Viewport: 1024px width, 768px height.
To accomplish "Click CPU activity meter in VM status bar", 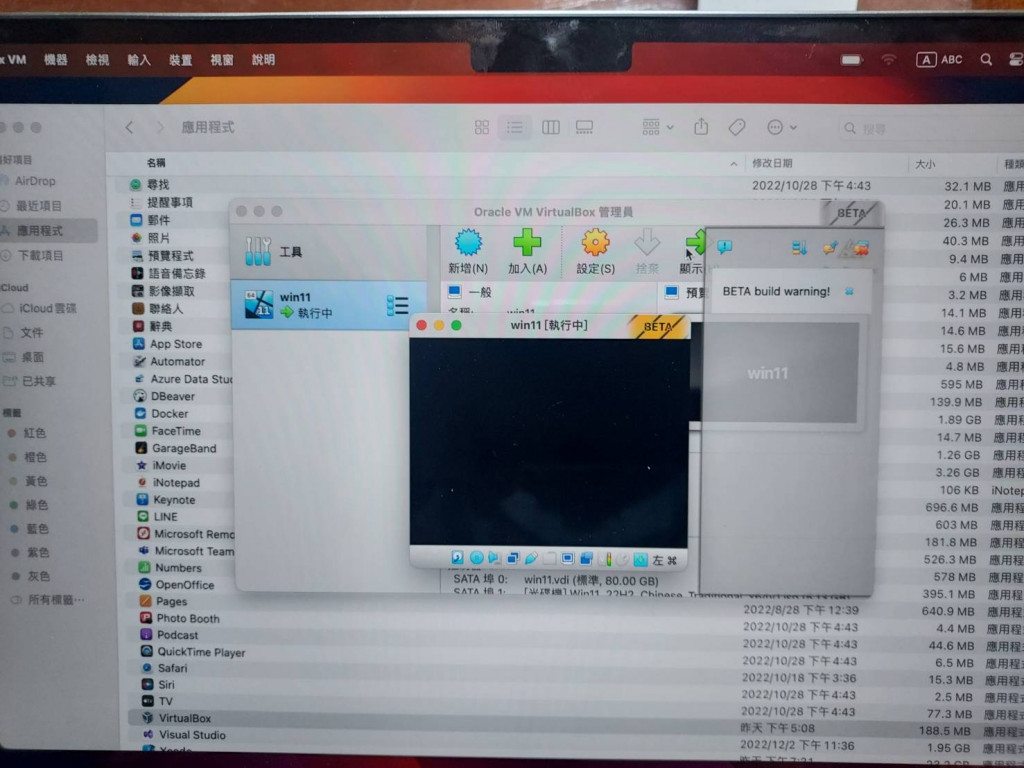I will click(607, 560).
